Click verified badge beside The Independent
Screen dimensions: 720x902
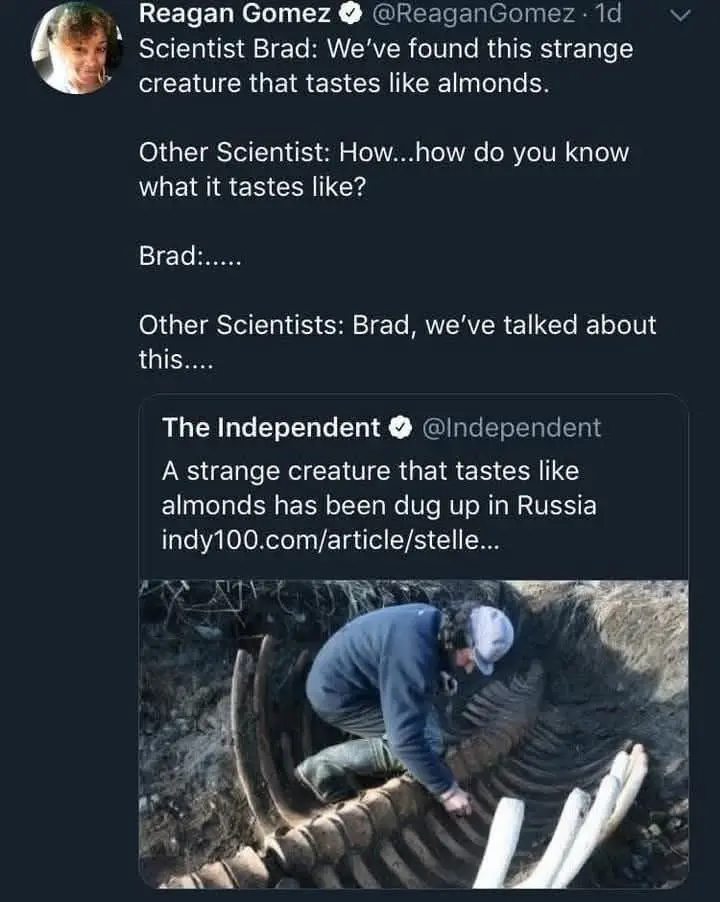tap(400, 428)
